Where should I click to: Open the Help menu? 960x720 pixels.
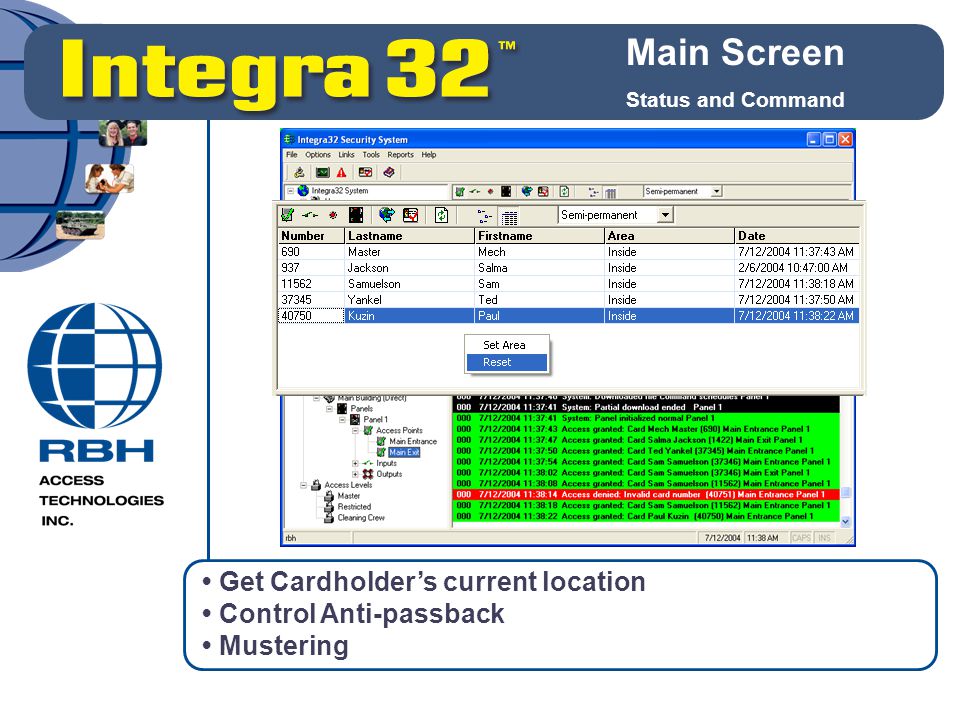tap(429, 155)
